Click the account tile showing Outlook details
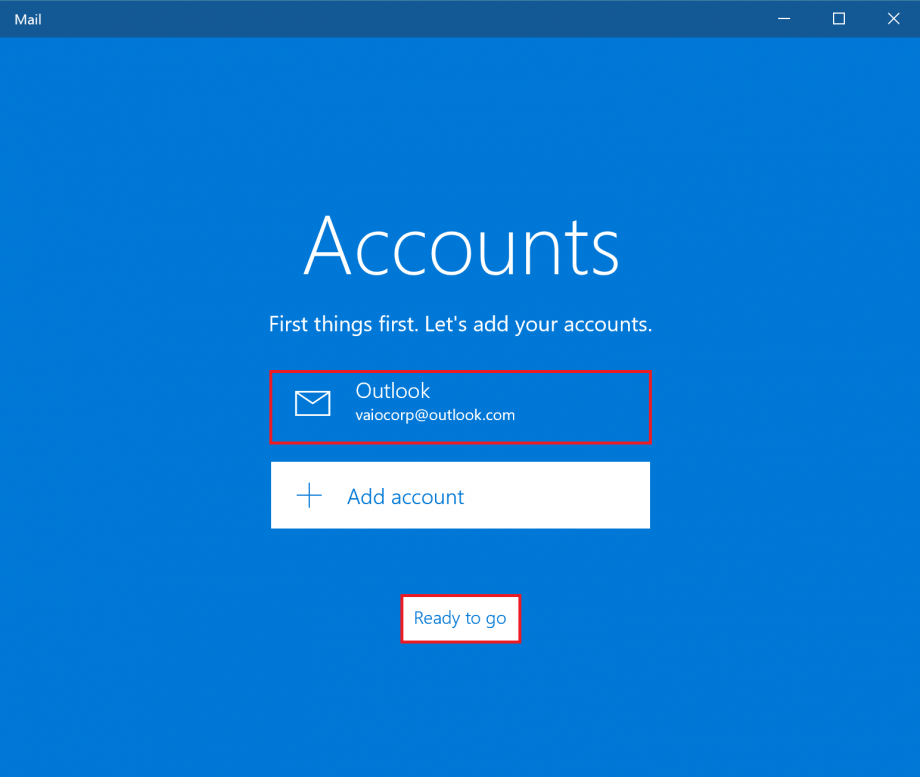 point(460,404)
